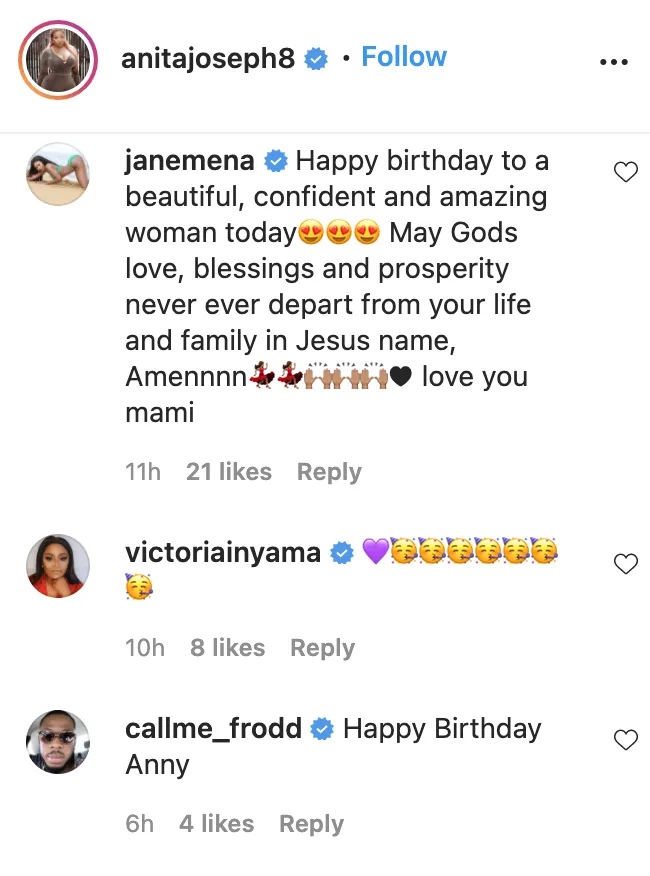Reply to victoriainyama's comment

tap(322, 648)
